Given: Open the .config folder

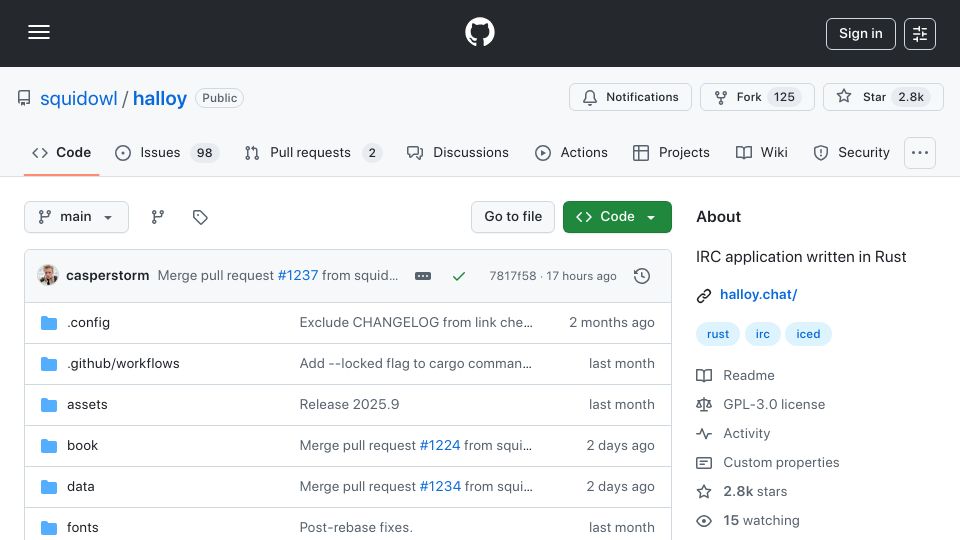Looking at the screenshot, I should coord(89,323).
